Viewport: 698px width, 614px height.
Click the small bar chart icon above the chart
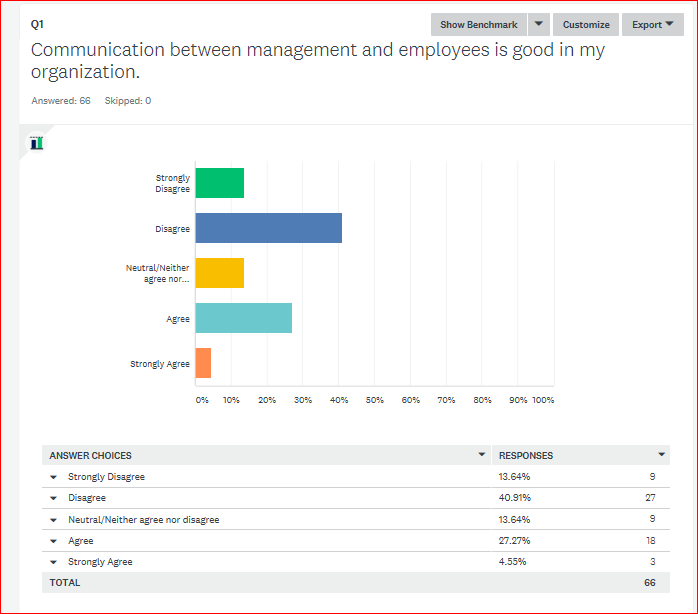coord(37,143)
